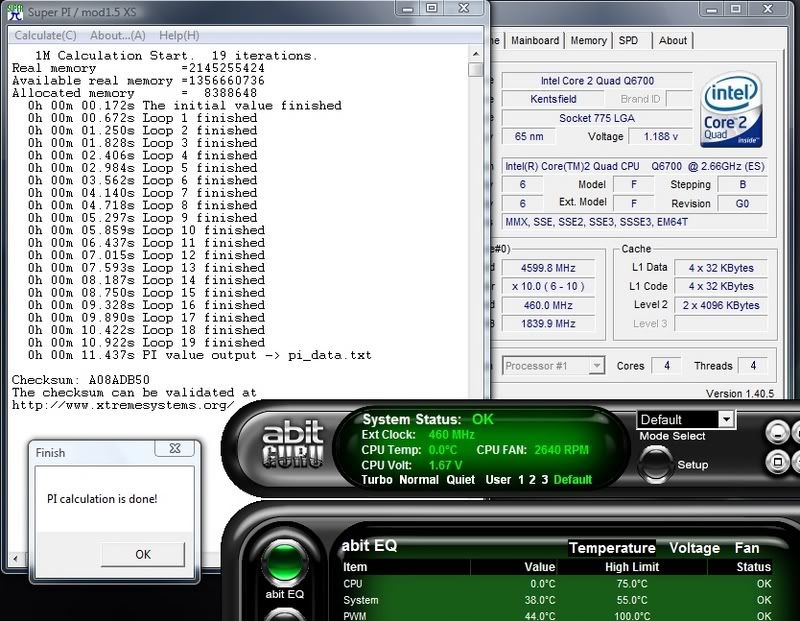Viewport: 800px width, 621px height.
Task: Click the Super PI title bar app icon
Action: coord(15,12)
